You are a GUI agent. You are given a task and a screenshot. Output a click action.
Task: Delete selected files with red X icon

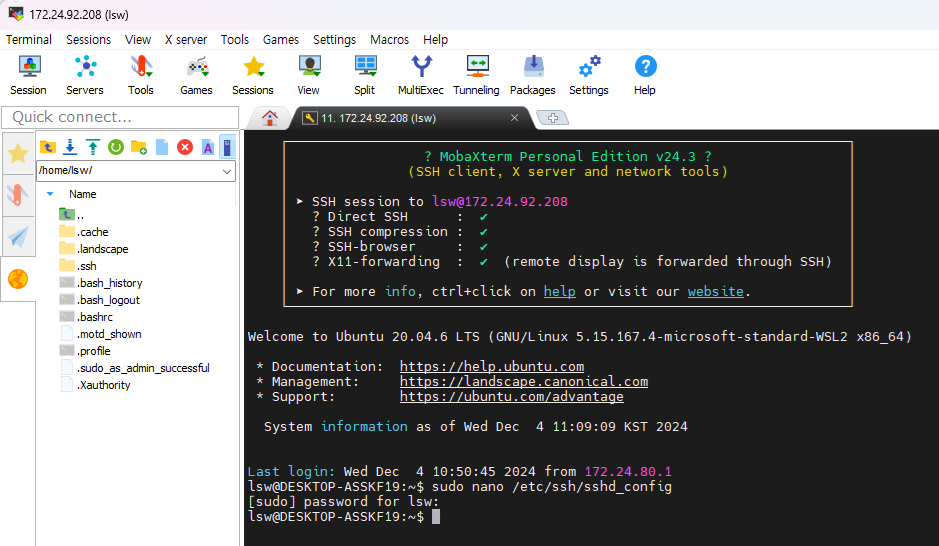pos(185,147)
